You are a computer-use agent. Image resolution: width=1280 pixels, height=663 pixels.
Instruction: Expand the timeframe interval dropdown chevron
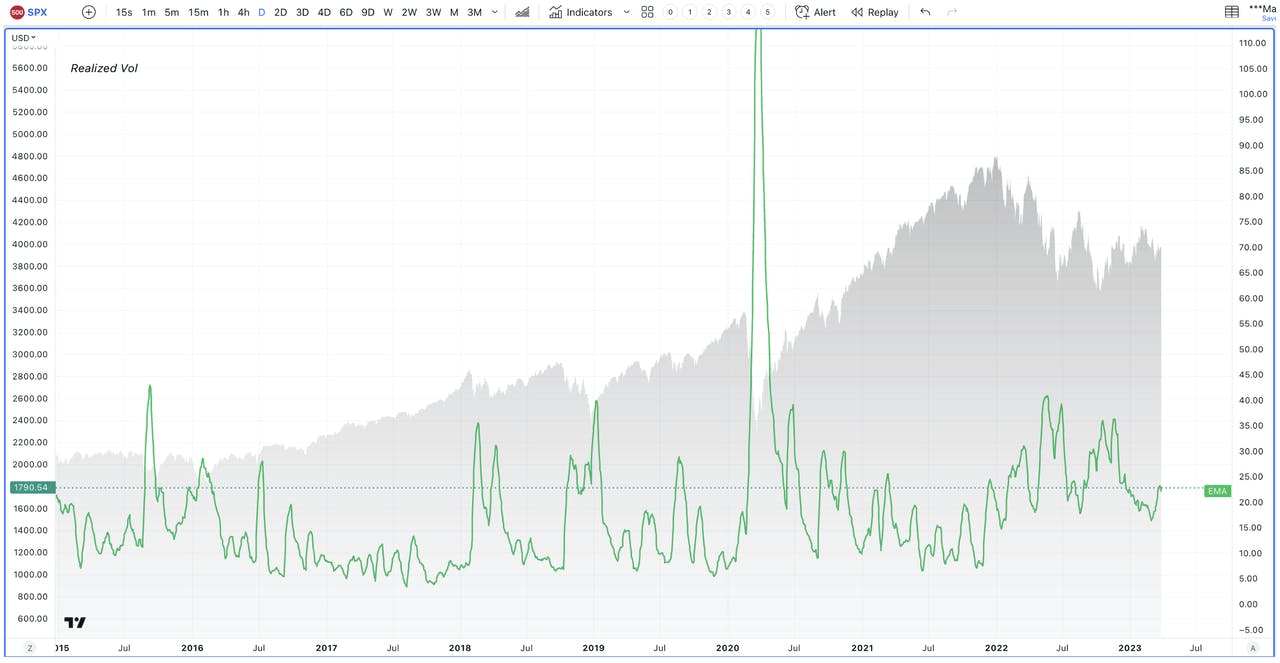tap(494, 12)
